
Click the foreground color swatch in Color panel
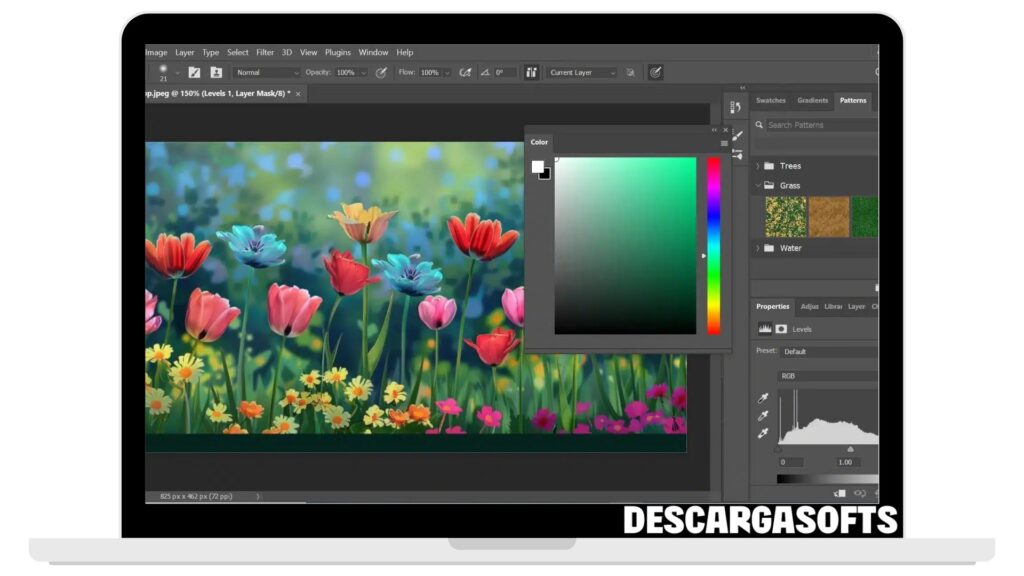537,167
